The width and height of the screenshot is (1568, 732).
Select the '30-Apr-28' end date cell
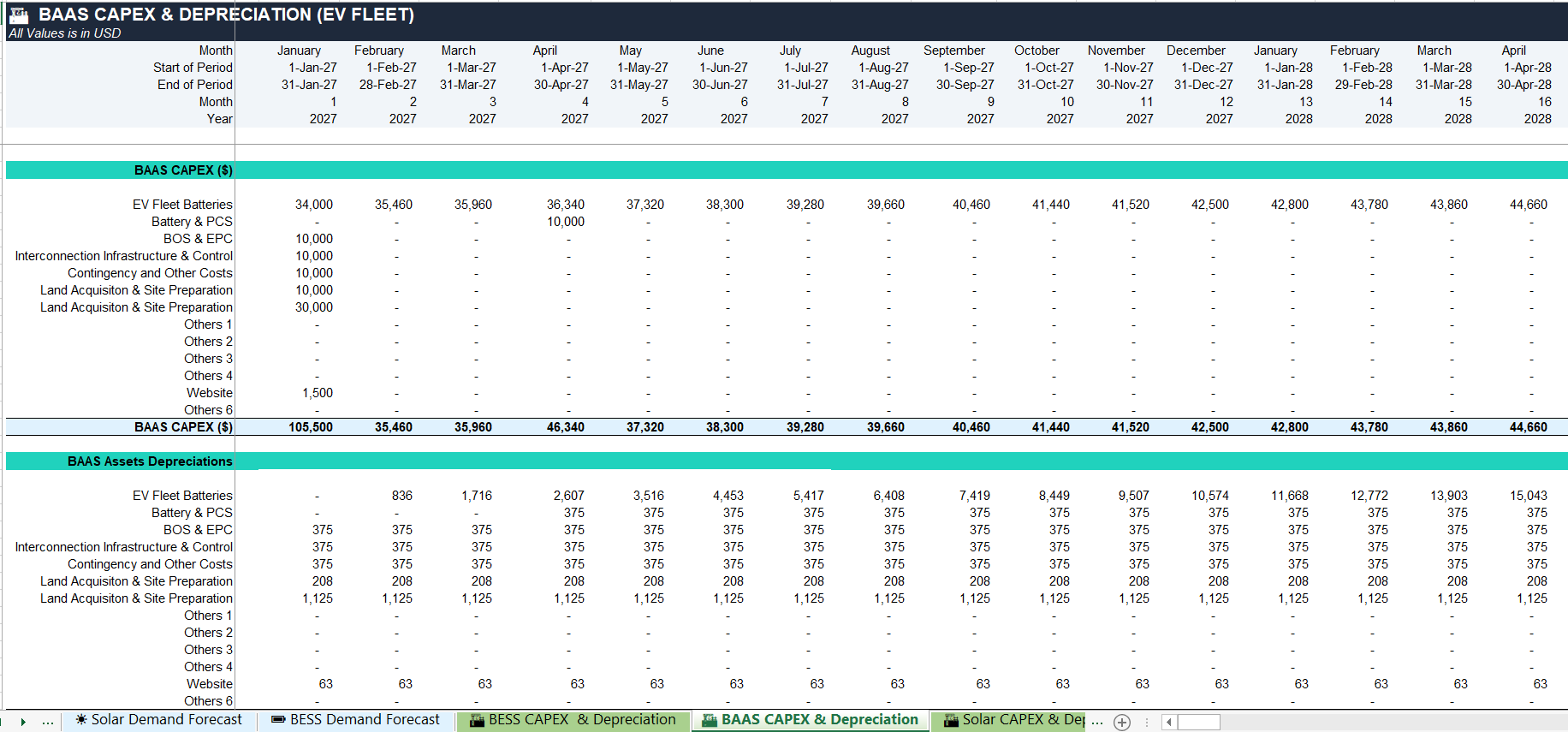tap(1523, 85)
